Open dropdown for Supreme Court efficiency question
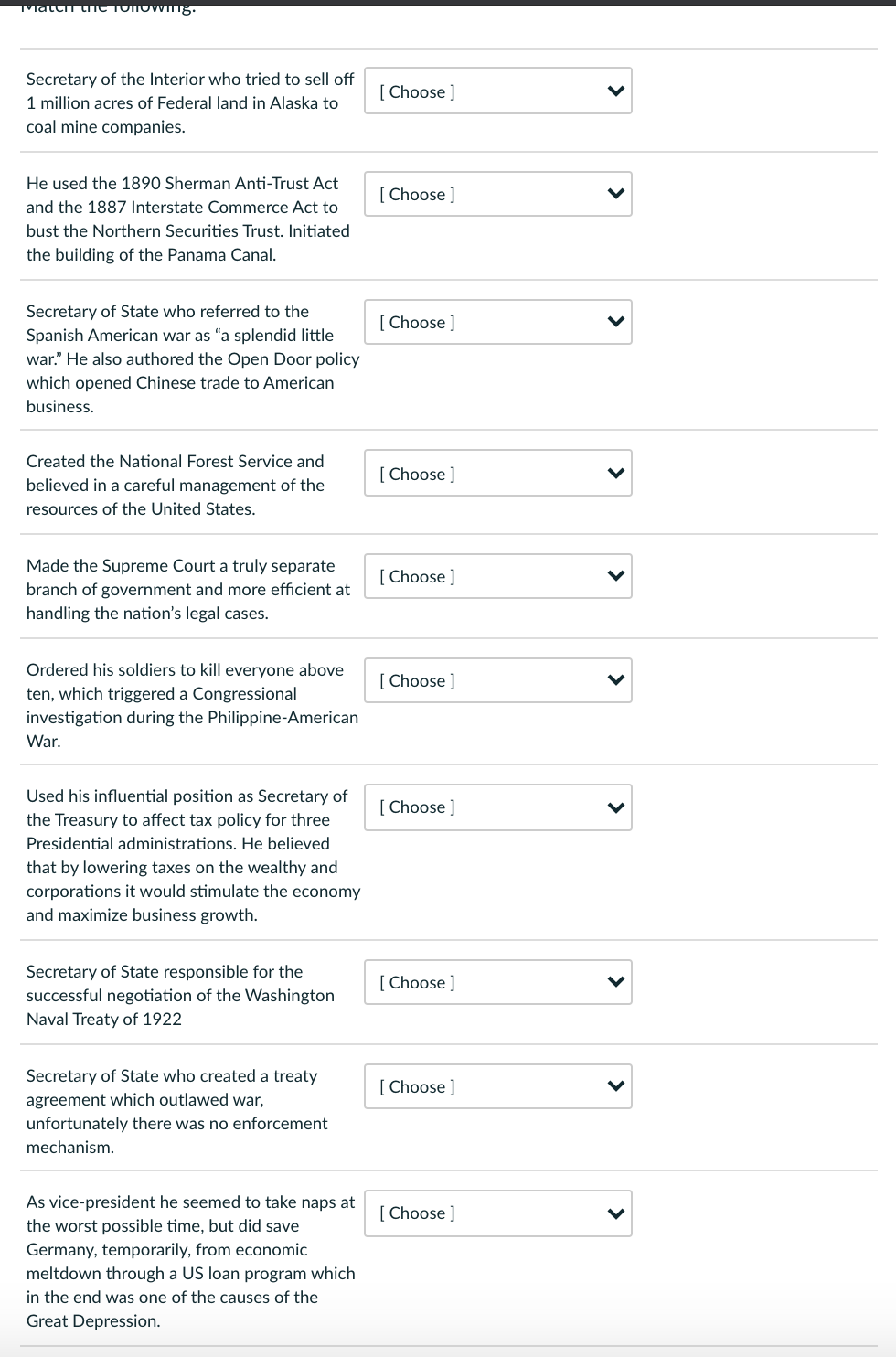Viewport: 896px width, 1357px height. click(497, 576)
